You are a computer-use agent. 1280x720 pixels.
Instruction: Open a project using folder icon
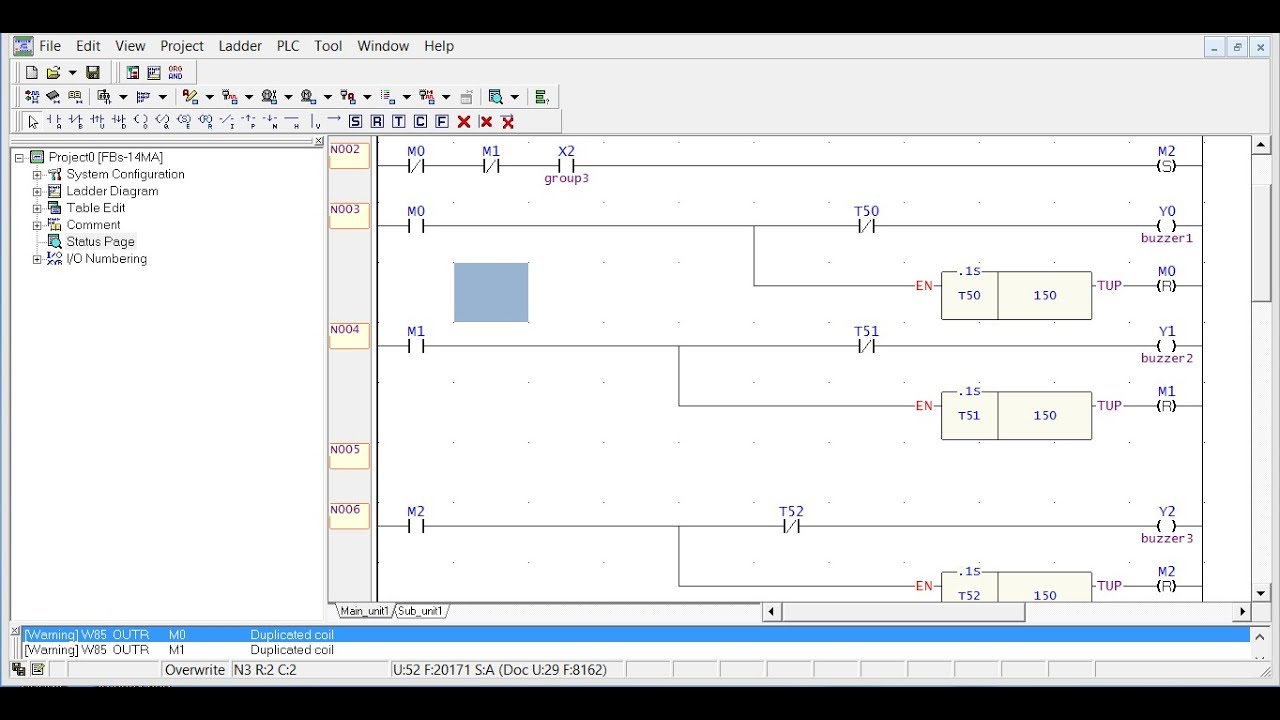pos(53,73)
